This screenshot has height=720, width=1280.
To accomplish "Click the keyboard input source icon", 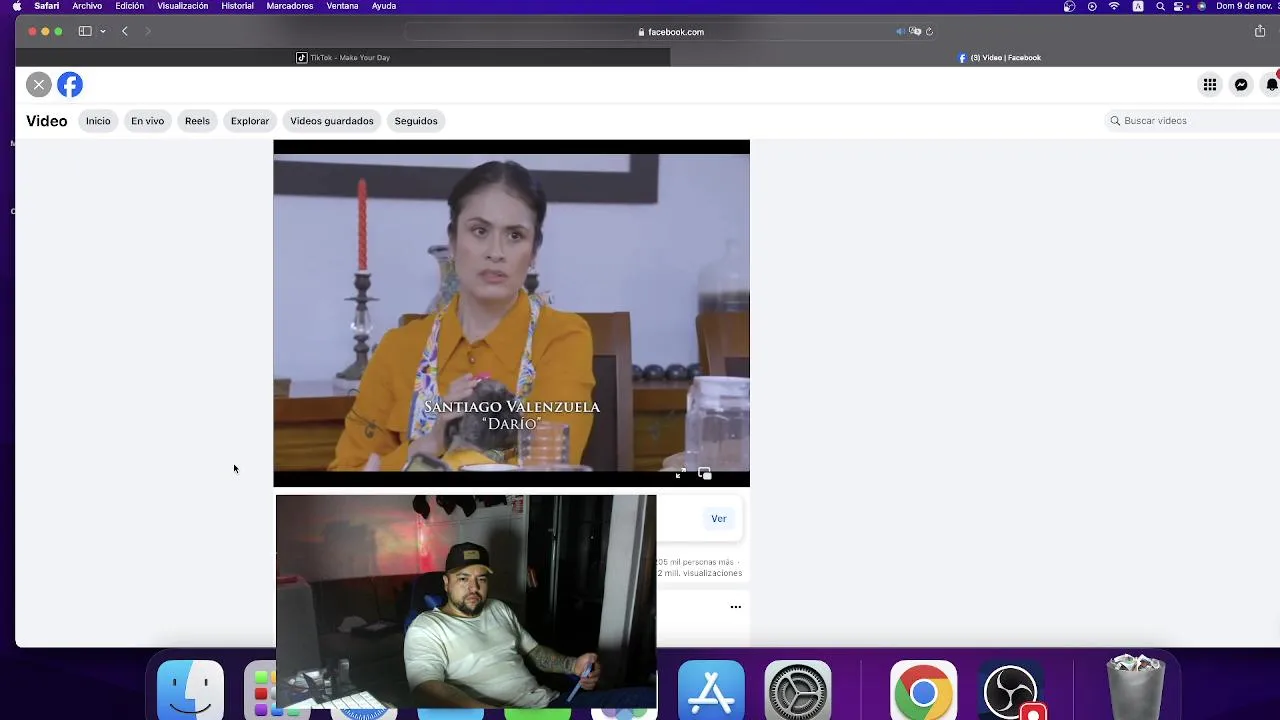I will [1138, 6].
